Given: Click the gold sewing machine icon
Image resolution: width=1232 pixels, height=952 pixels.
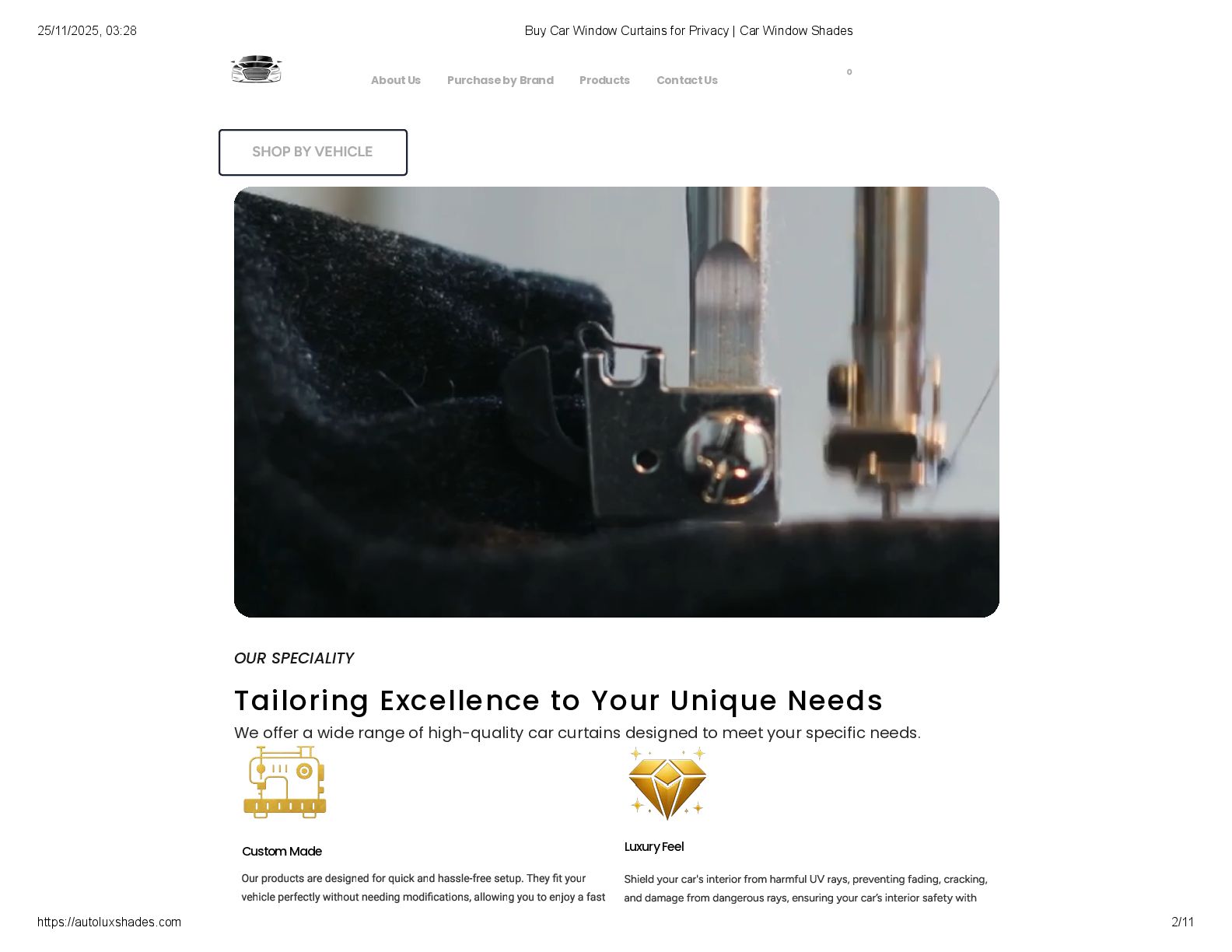Looking at the screenshot, I should click(285, 782).
